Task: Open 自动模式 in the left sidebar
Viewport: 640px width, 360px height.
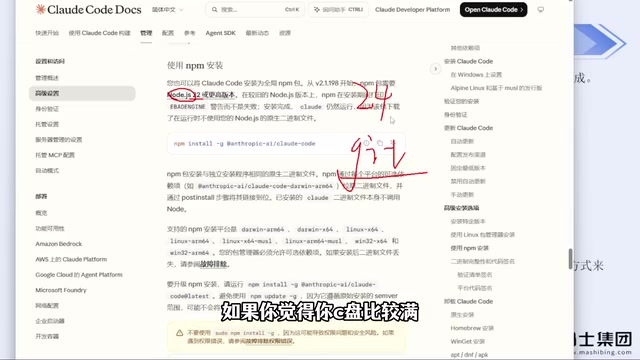Action: point(47,171)
